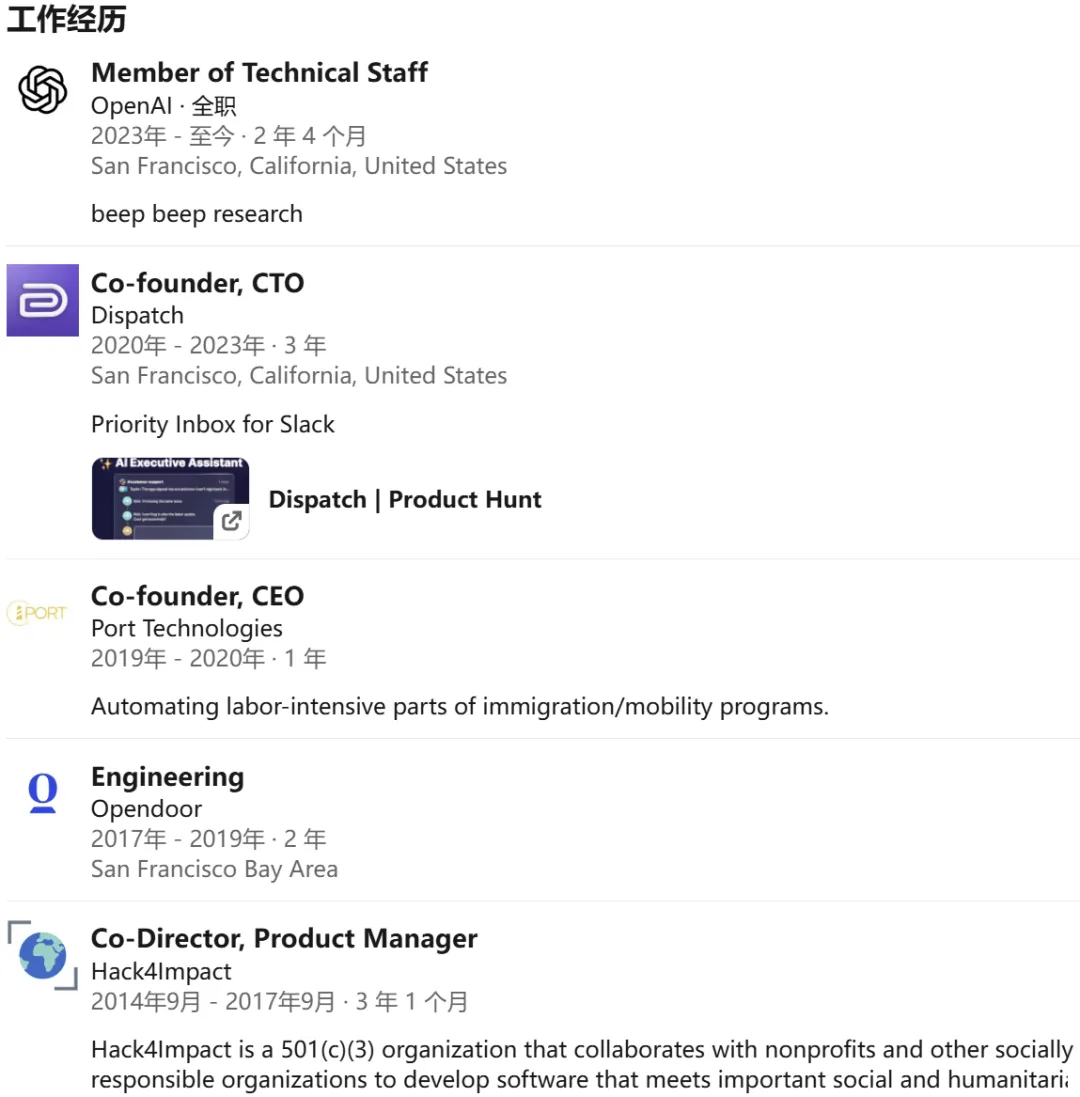Click the Co-founder, CTO job title

coord(198,283)
